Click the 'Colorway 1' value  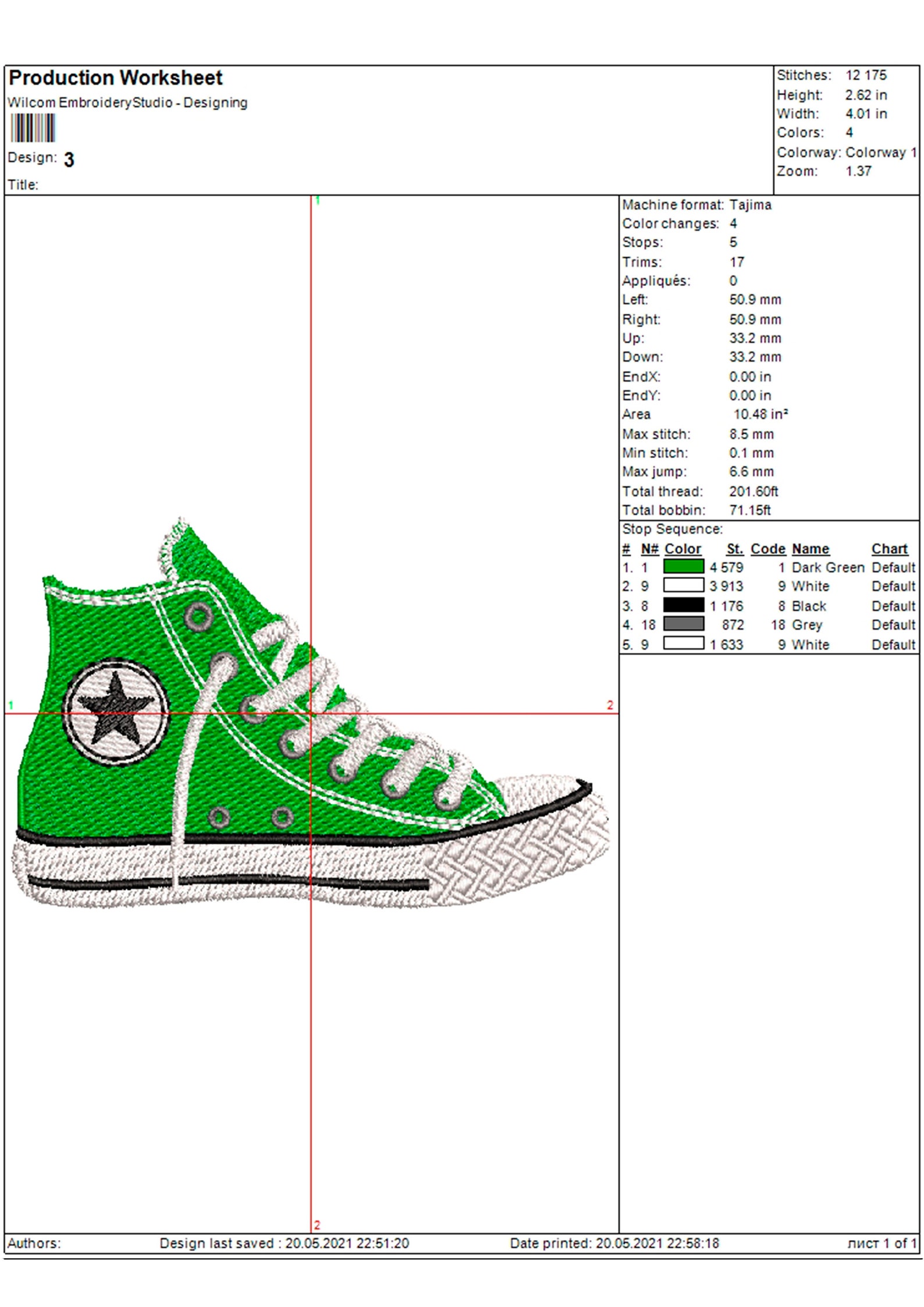pos(881,152)
